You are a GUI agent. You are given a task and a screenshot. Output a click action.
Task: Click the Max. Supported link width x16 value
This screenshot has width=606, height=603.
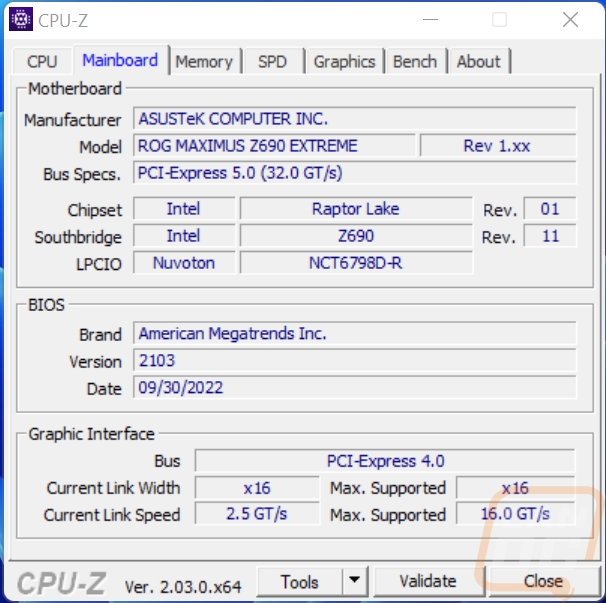(516, 488)
